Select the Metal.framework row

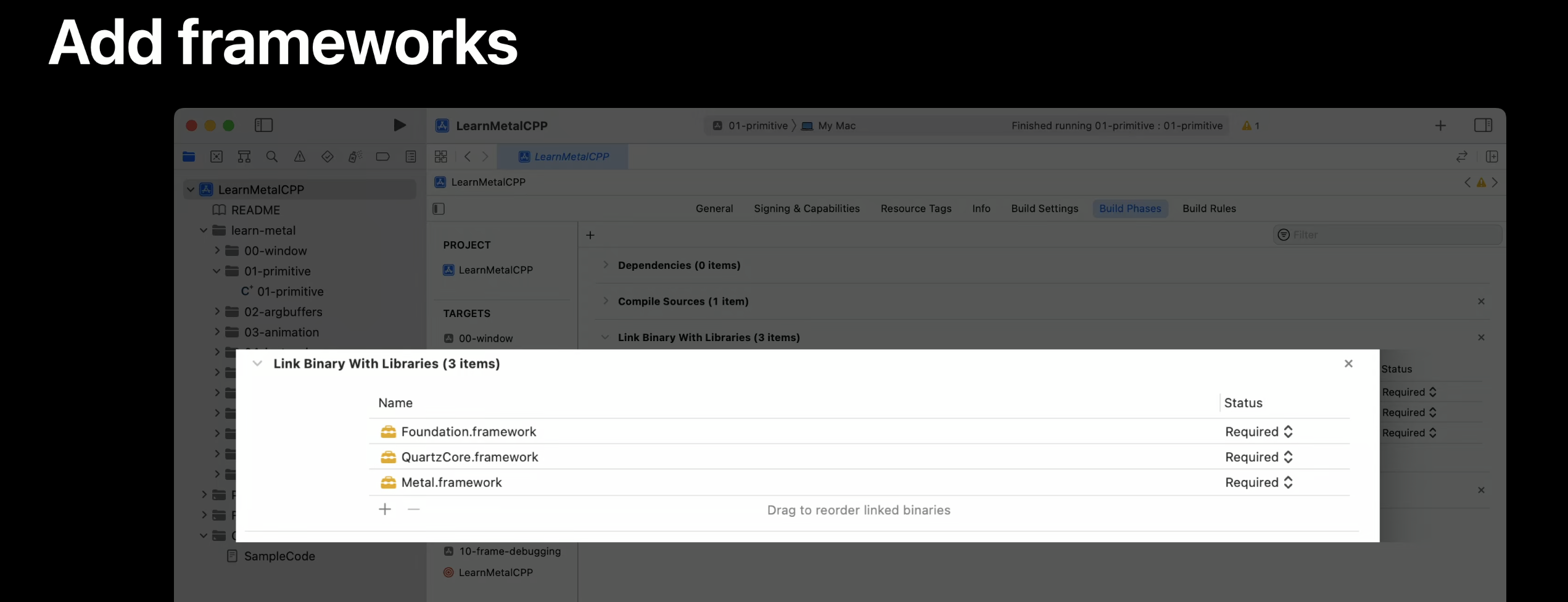[859, 482]
